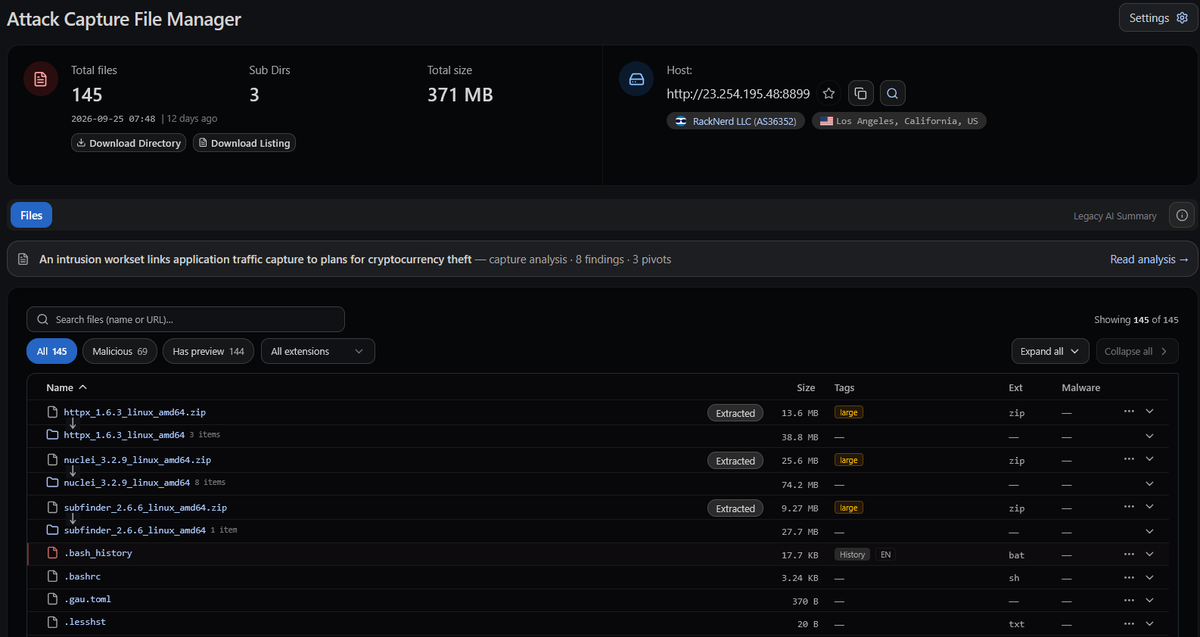Open more options for .bashrc

[x=1129, y=577]
